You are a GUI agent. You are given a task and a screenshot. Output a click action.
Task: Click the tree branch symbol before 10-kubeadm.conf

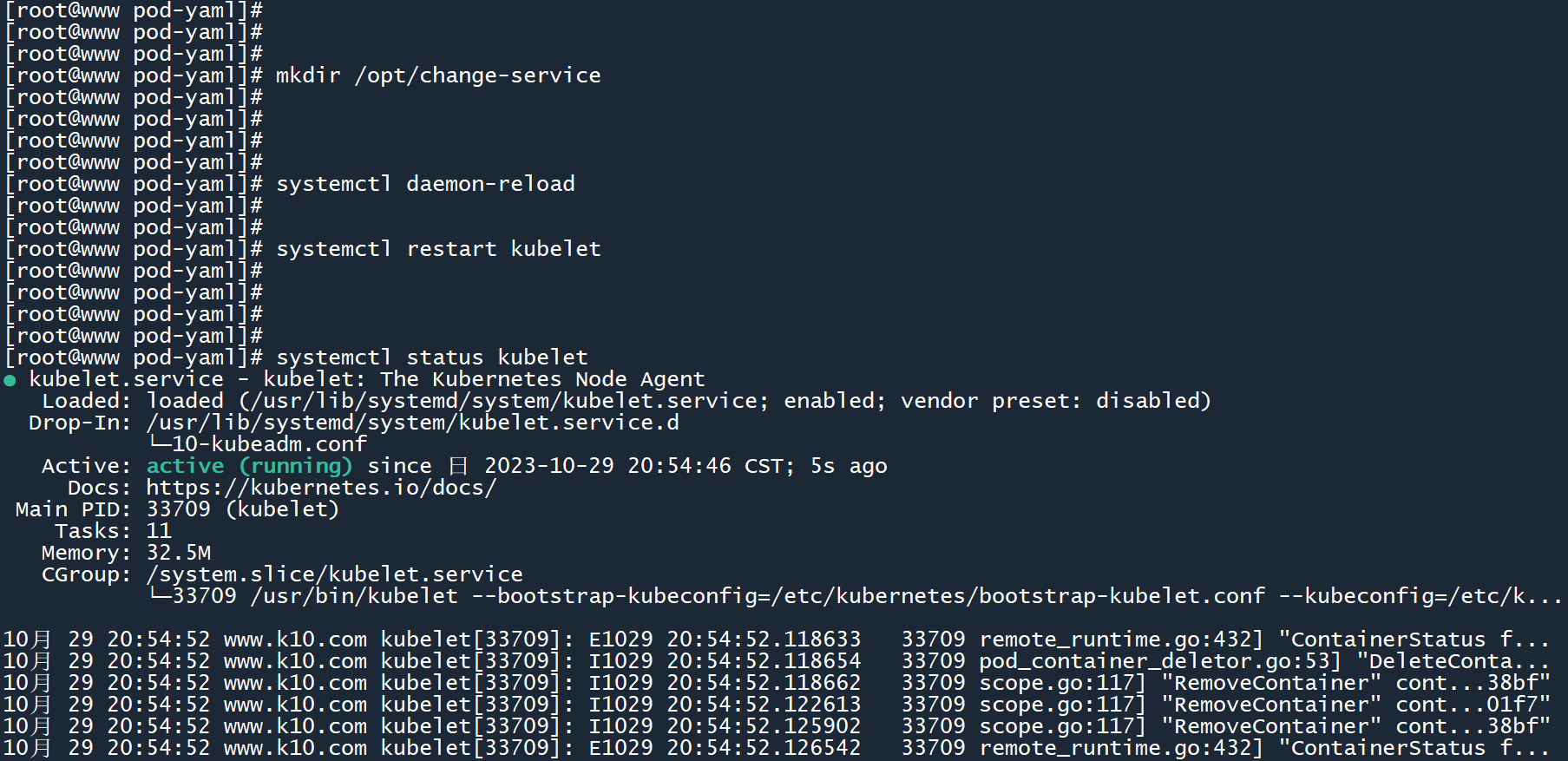click(159, 444)
